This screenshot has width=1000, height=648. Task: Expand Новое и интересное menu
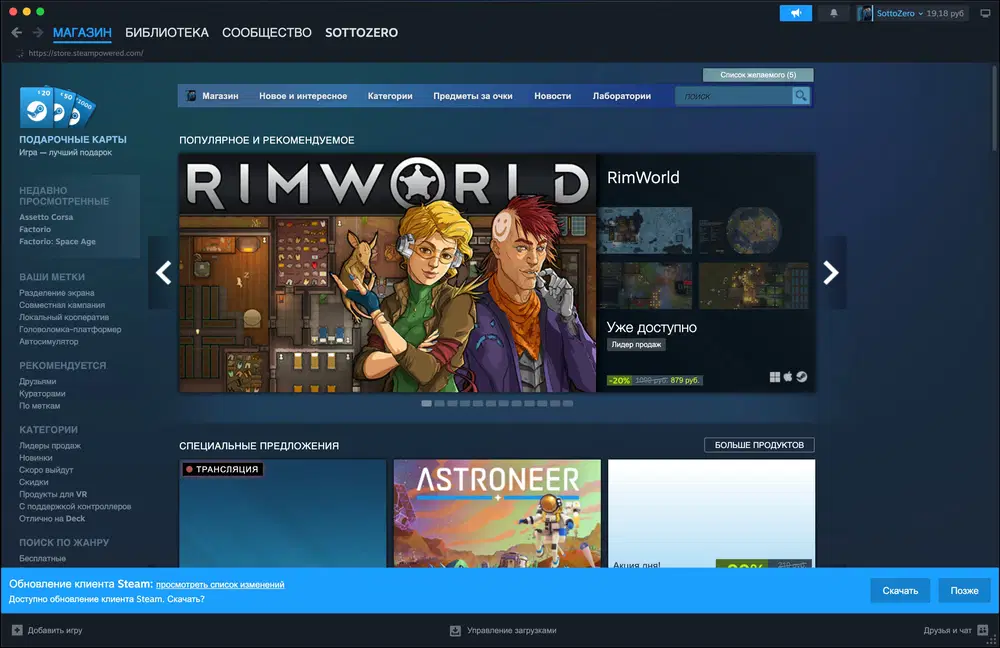(303, 96)
